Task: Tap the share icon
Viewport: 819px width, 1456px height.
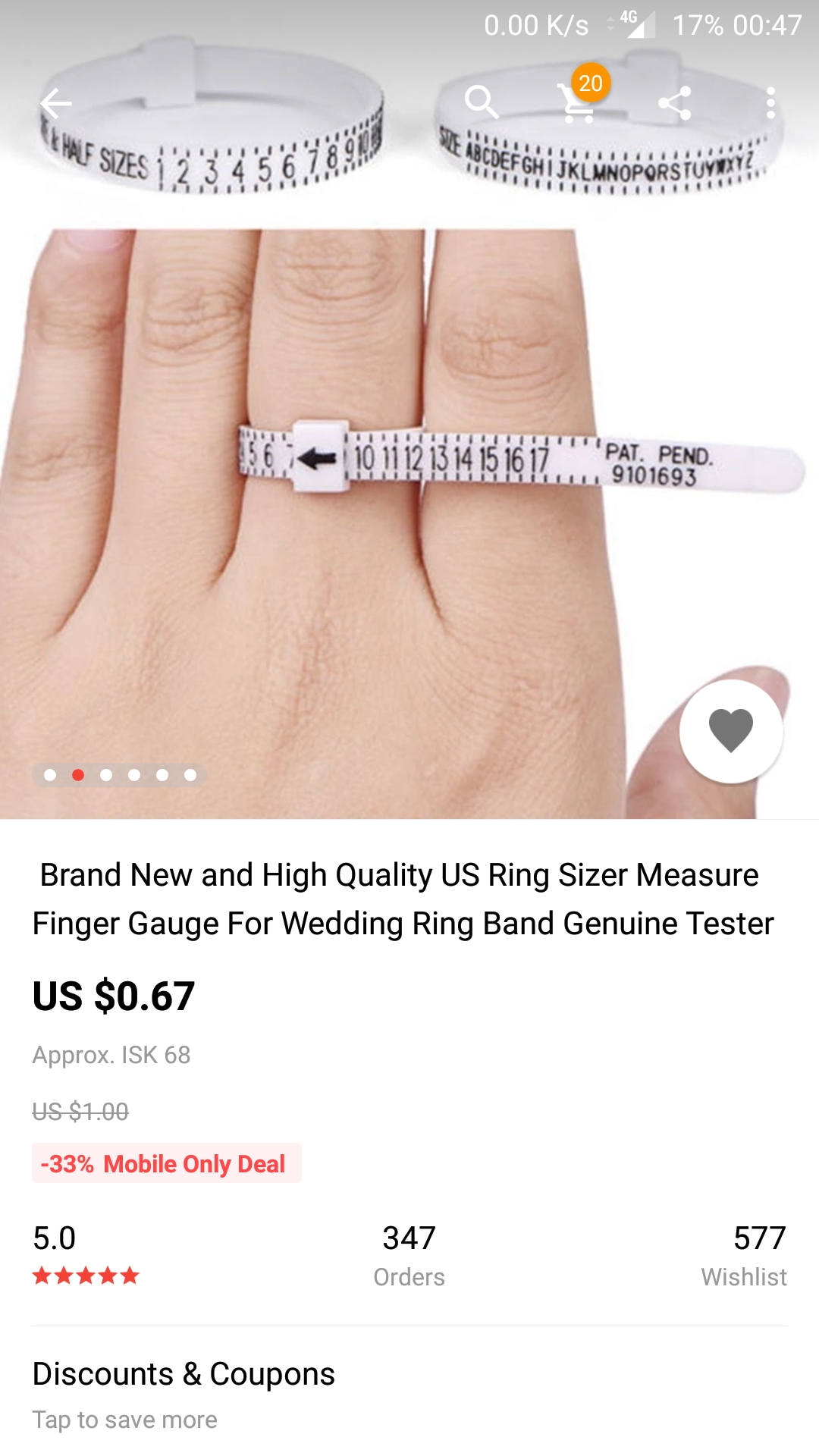Action: point(674,103)
